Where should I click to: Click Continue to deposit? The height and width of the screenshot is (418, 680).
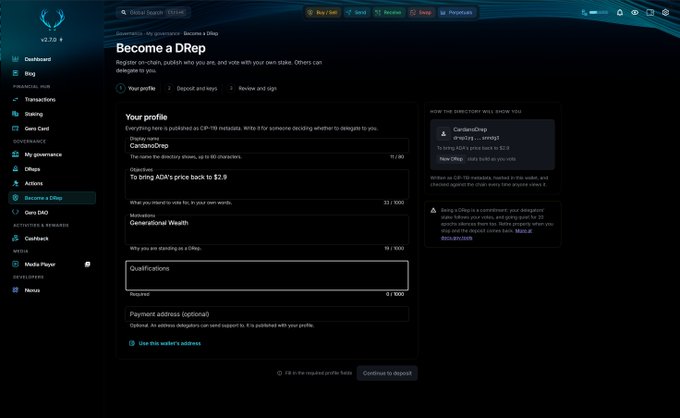[387, 373]
